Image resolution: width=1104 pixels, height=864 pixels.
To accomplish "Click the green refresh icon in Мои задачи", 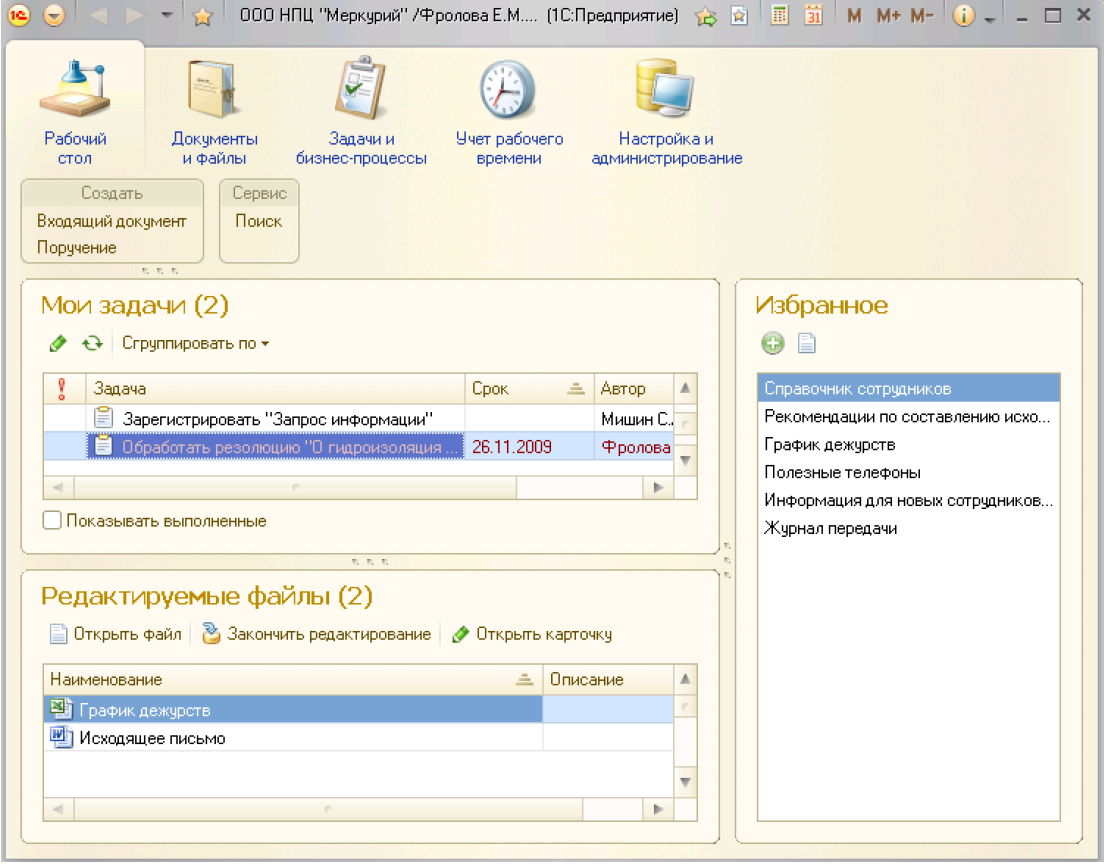I will pos(92,344).
